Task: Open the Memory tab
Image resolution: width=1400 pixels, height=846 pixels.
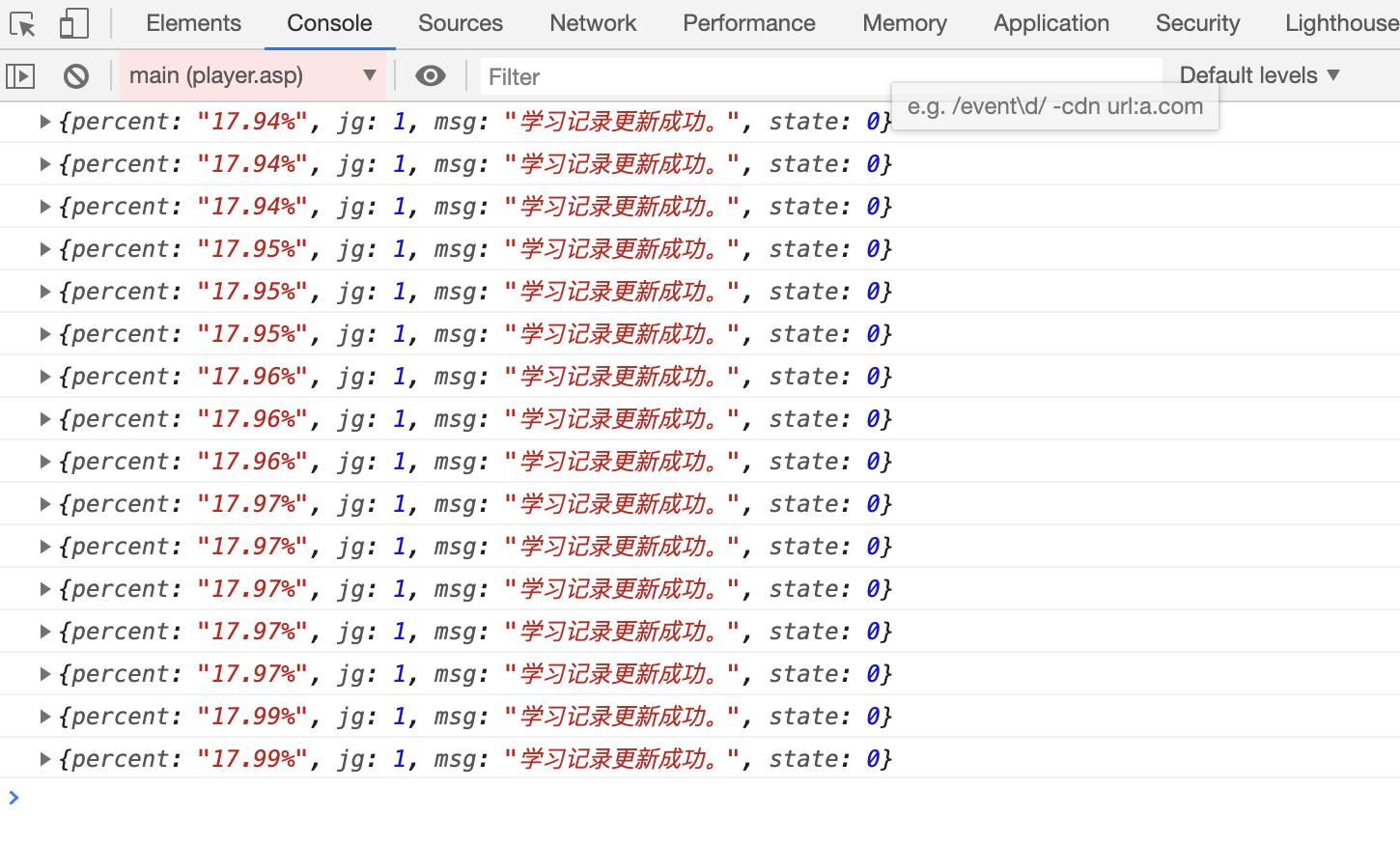Action: point(905,23)
